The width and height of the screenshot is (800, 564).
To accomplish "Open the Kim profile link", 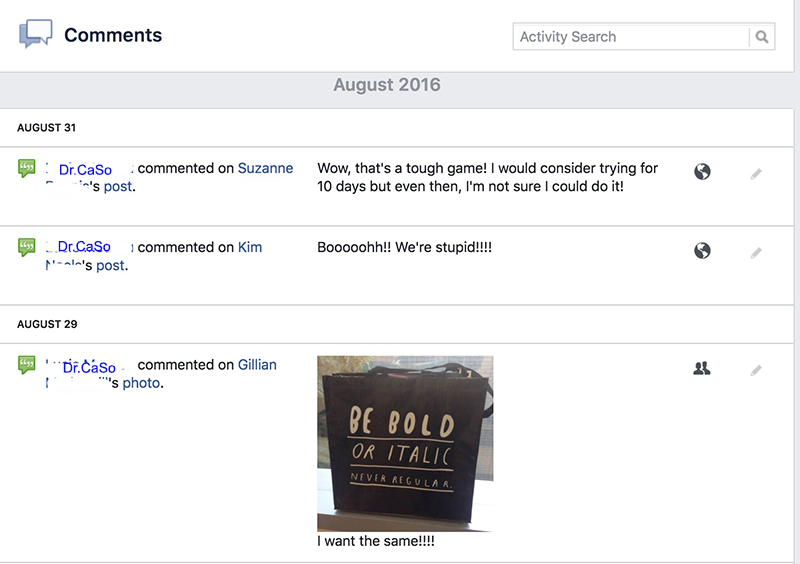I will [250, 247].
